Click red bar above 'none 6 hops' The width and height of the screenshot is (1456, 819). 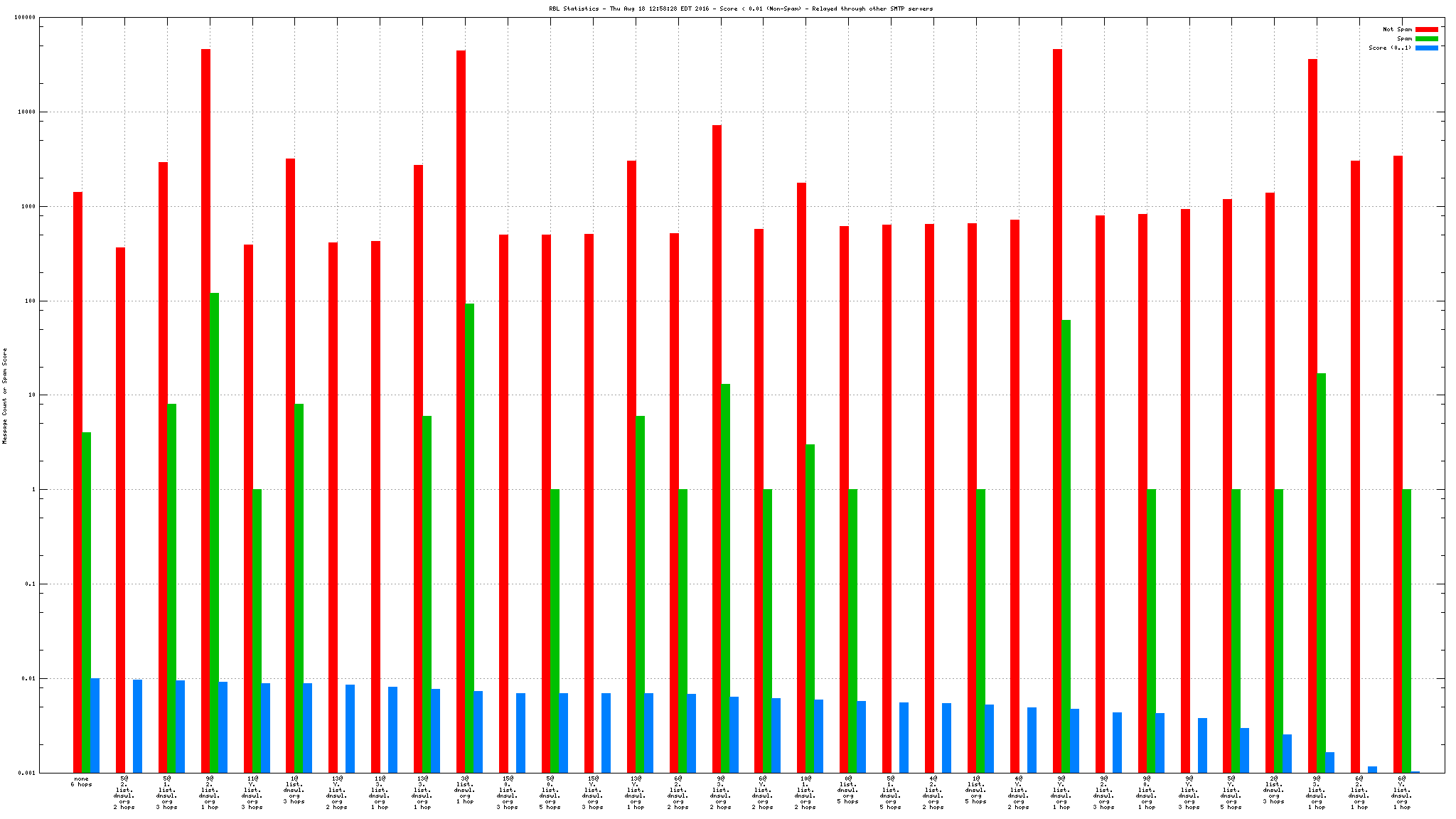[x=77, y=482]
